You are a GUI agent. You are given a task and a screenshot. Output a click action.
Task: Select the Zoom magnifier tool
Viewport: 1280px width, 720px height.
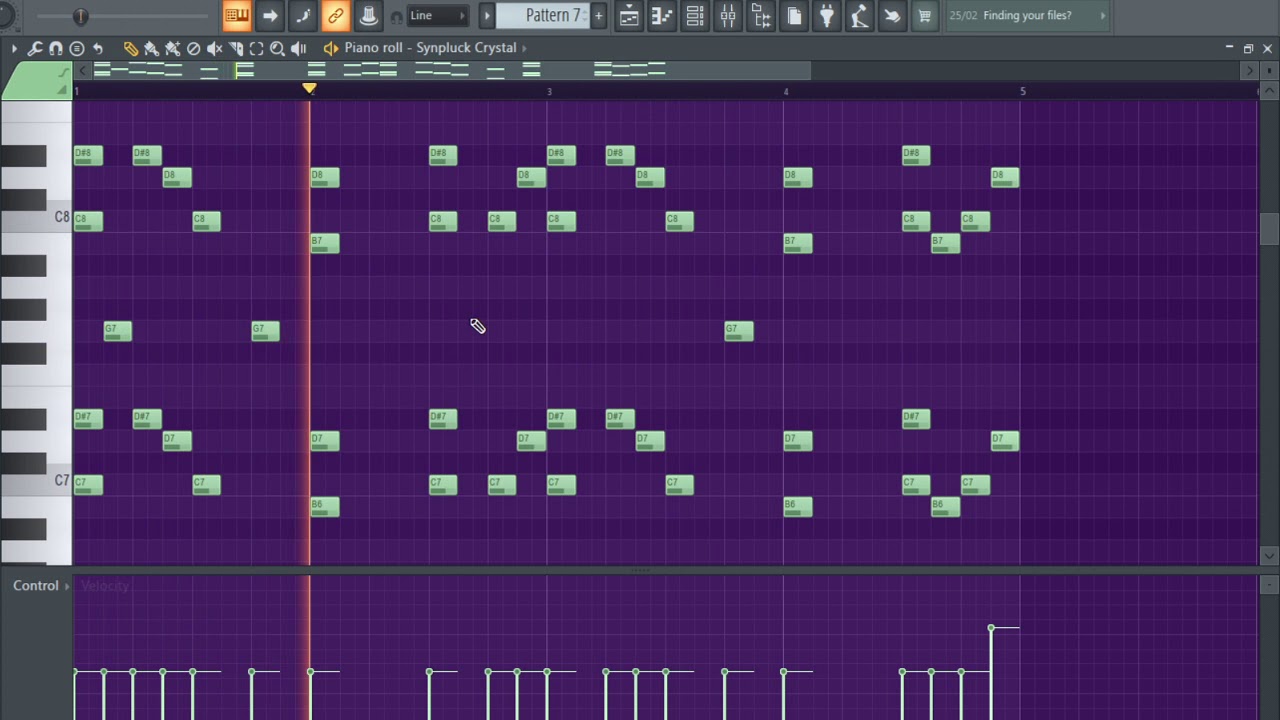point(277,48)
